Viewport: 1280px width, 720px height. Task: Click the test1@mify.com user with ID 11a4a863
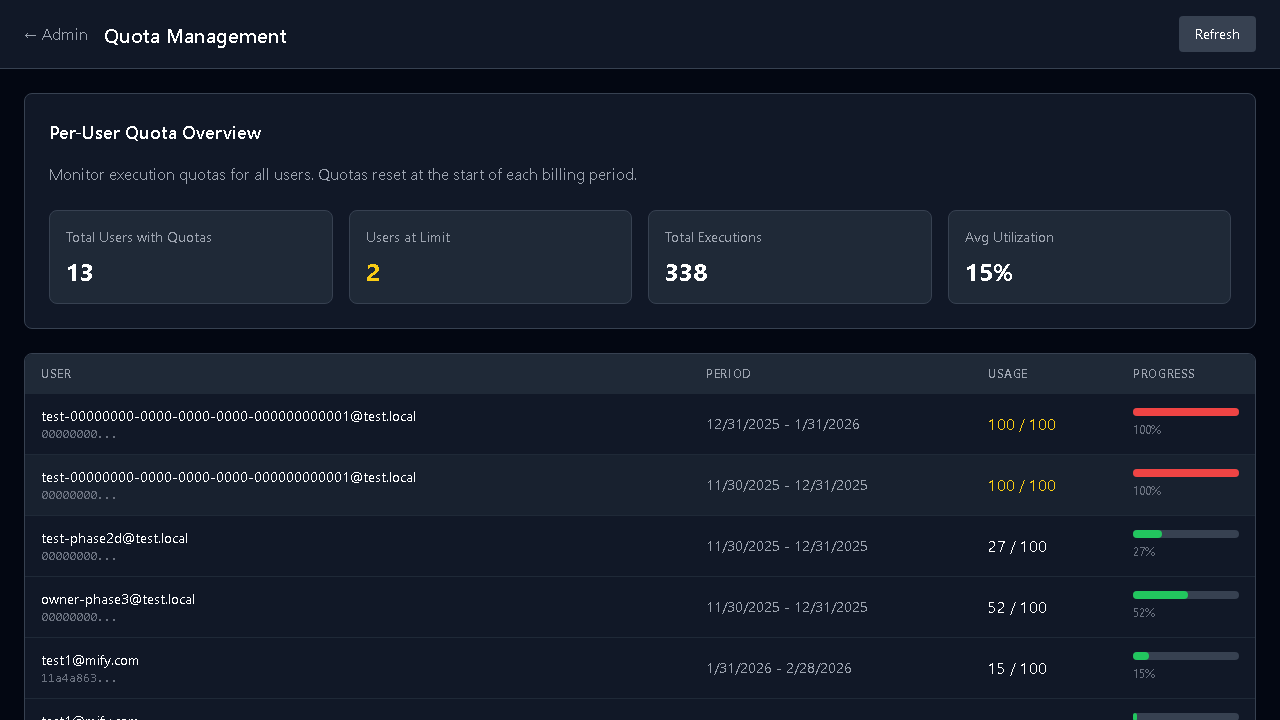(90, 661)
